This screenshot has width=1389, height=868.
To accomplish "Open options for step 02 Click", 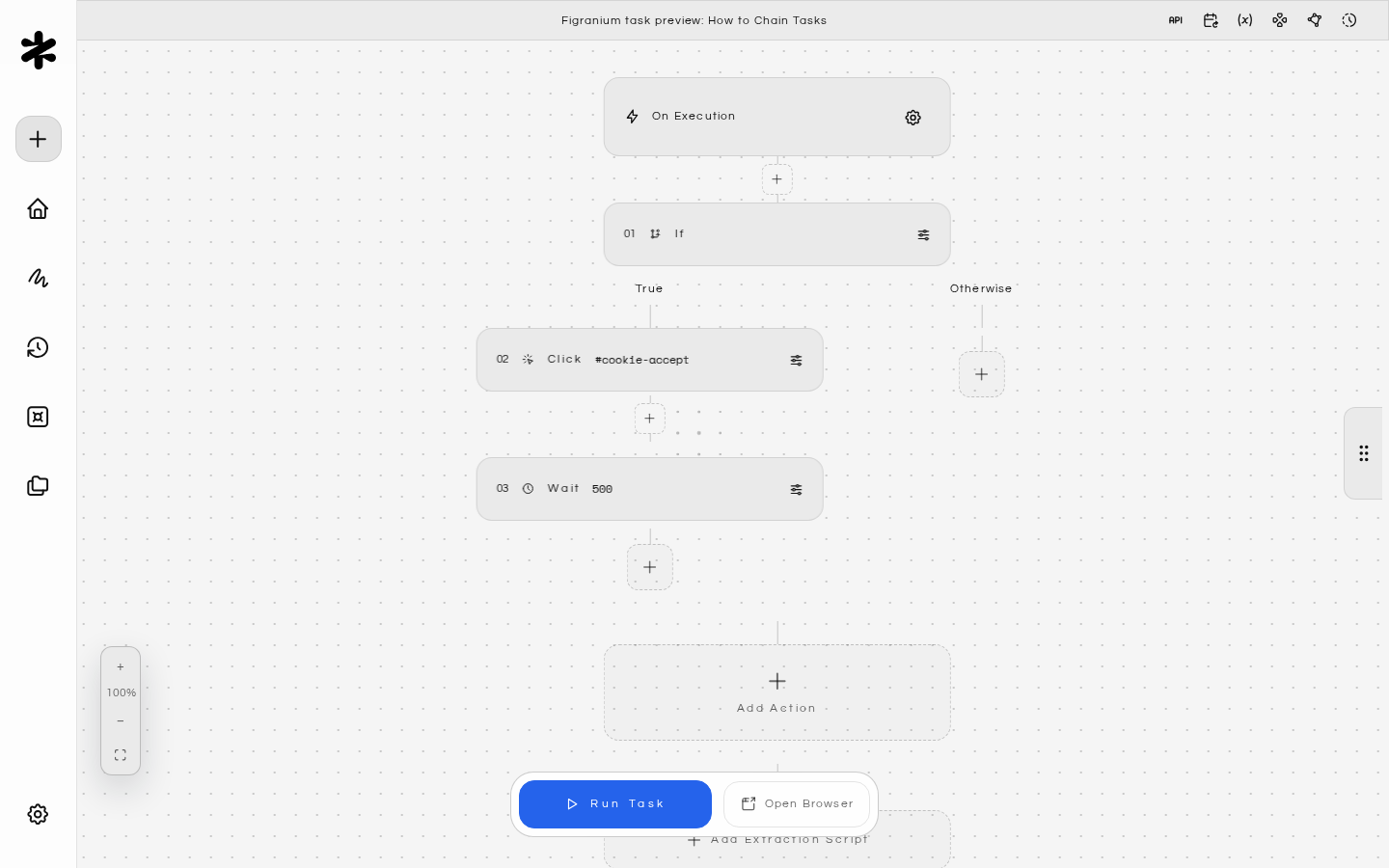I will [x=796, y=361].
